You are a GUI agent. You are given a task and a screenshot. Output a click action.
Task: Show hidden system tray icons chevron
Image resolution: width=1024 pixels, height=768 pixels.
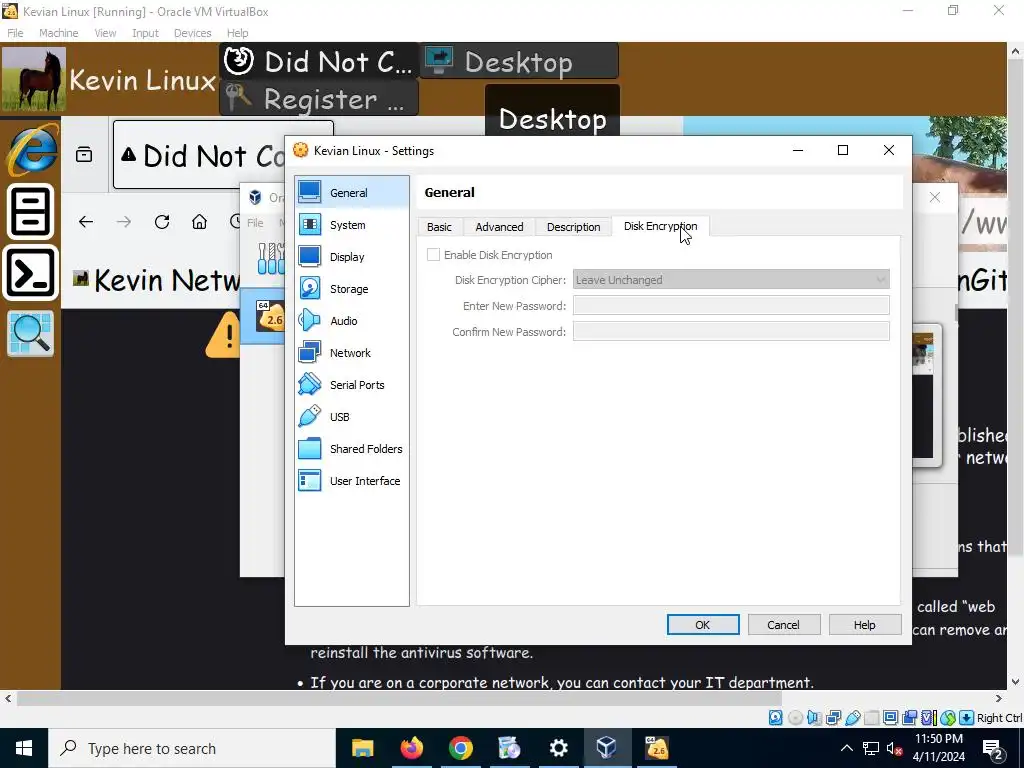846,748
